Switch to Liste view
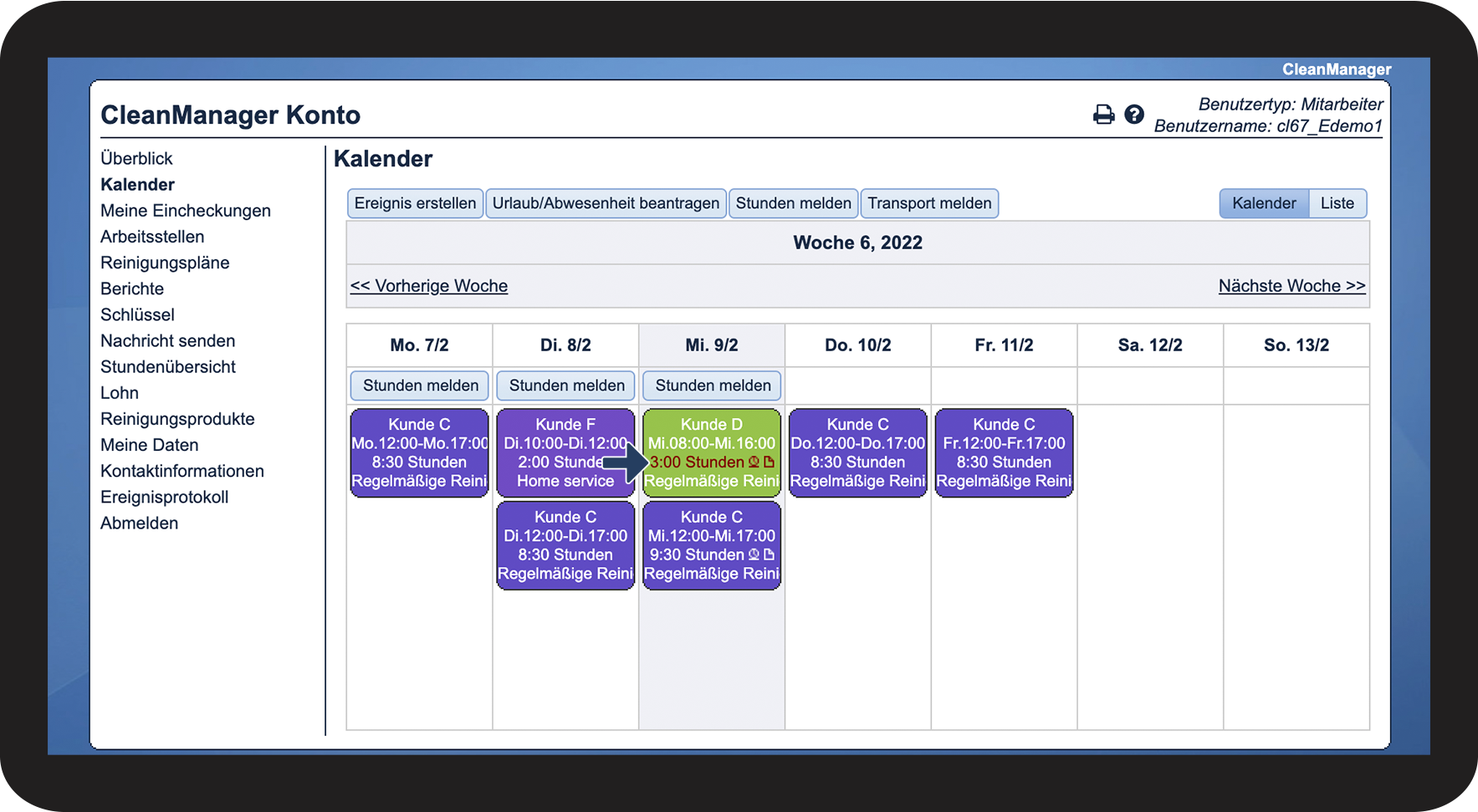This screenshot has height=812, width=1478. [1337, 203]
